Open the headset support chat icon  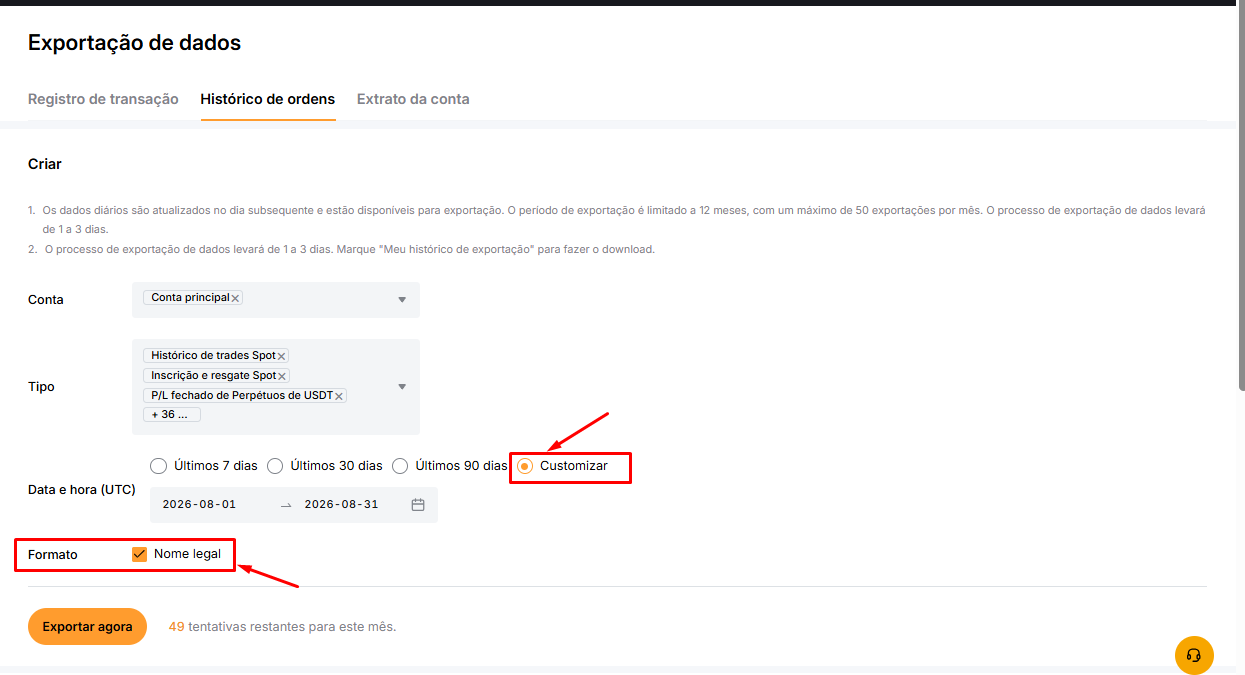point(1194,655)
